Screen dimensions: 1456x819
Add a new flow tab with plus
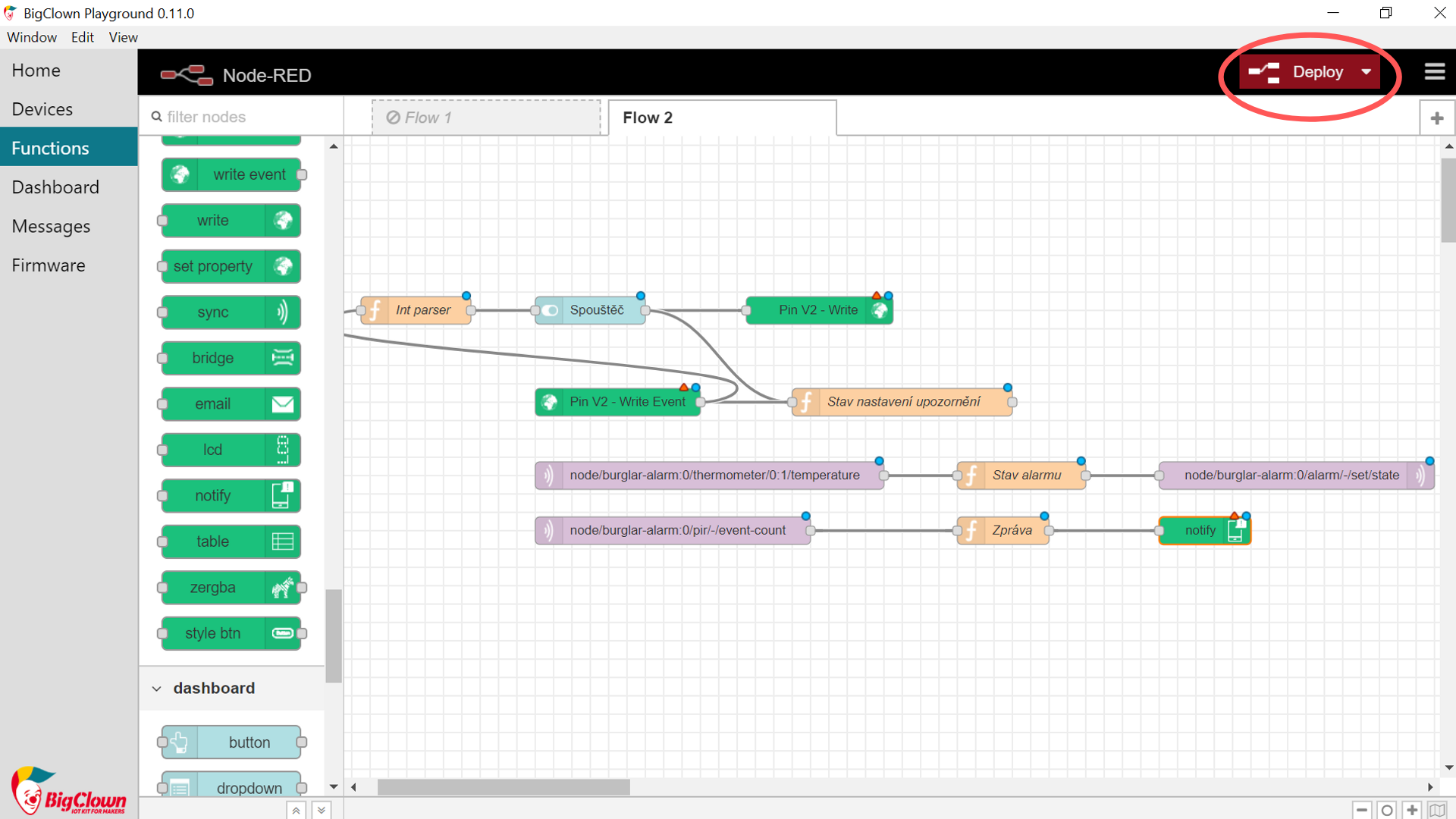tap(1437, 118)
